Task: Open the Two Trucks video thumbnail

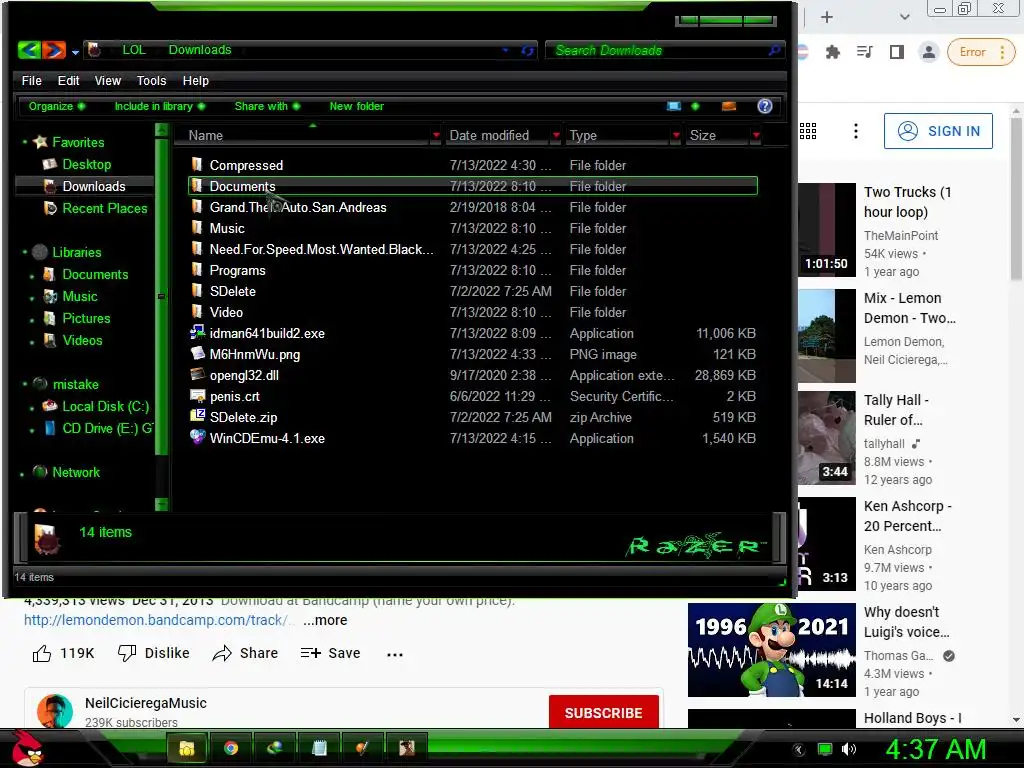Action: (827, 230)
